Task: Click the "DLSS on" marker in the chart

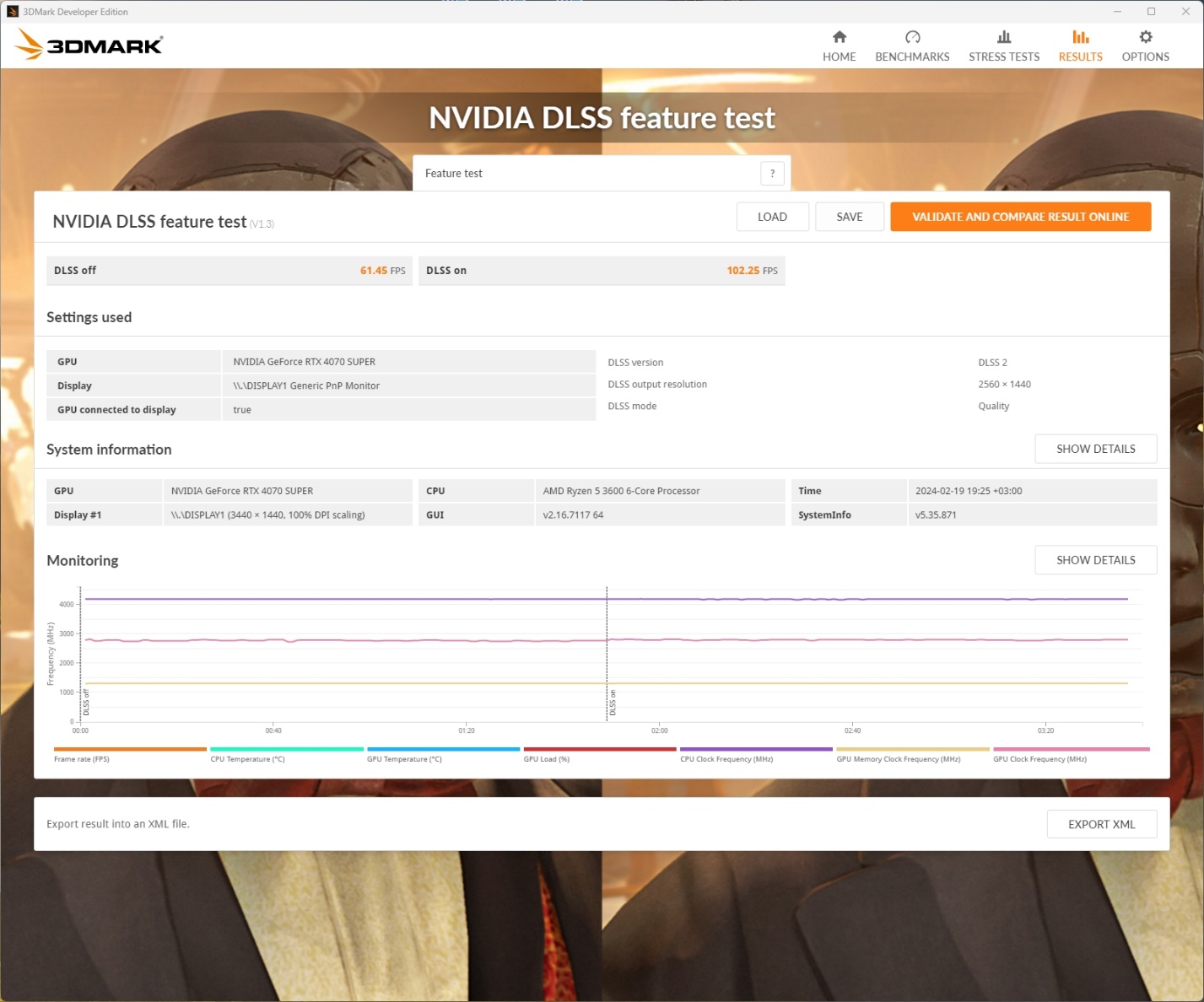Action: [x=613, y=703]
